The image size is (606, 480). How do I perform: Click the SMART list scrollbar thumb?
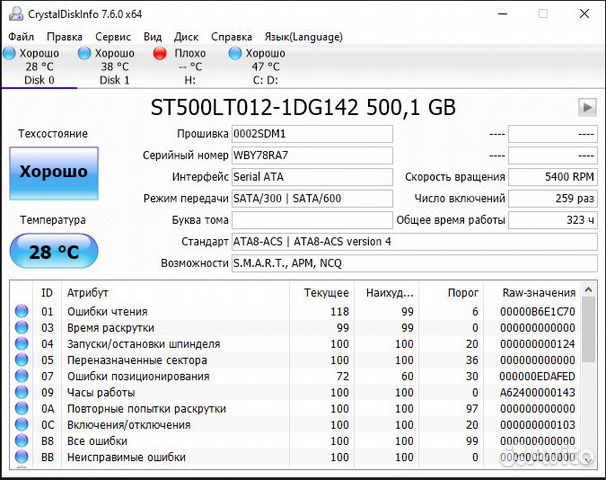[x=588, y=330]
